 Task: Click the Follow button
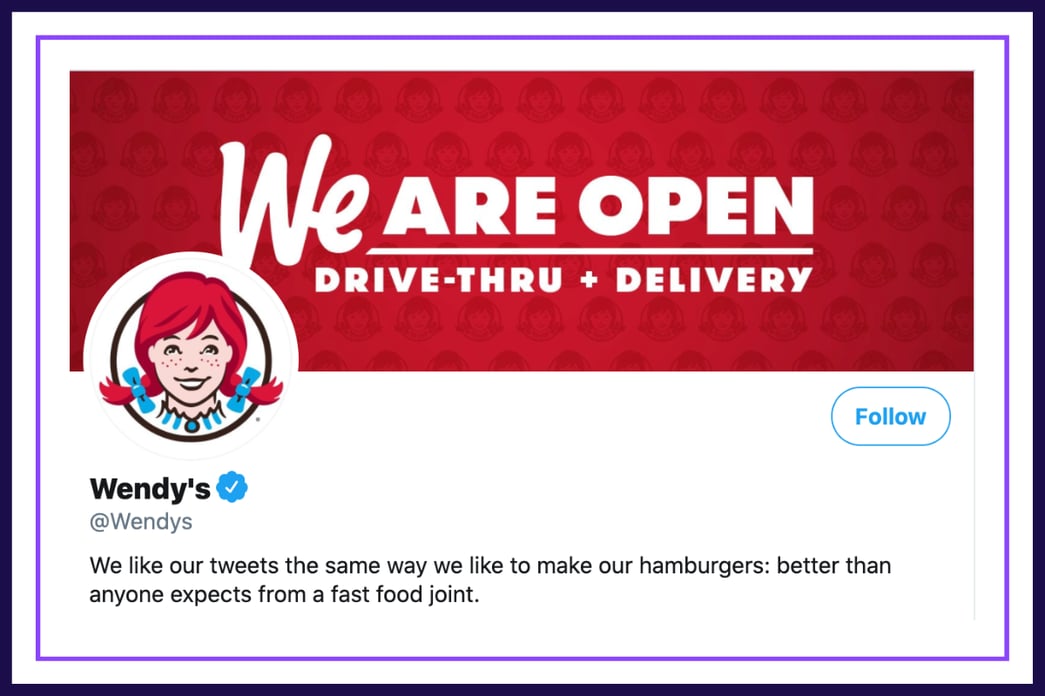click(890, 416)
